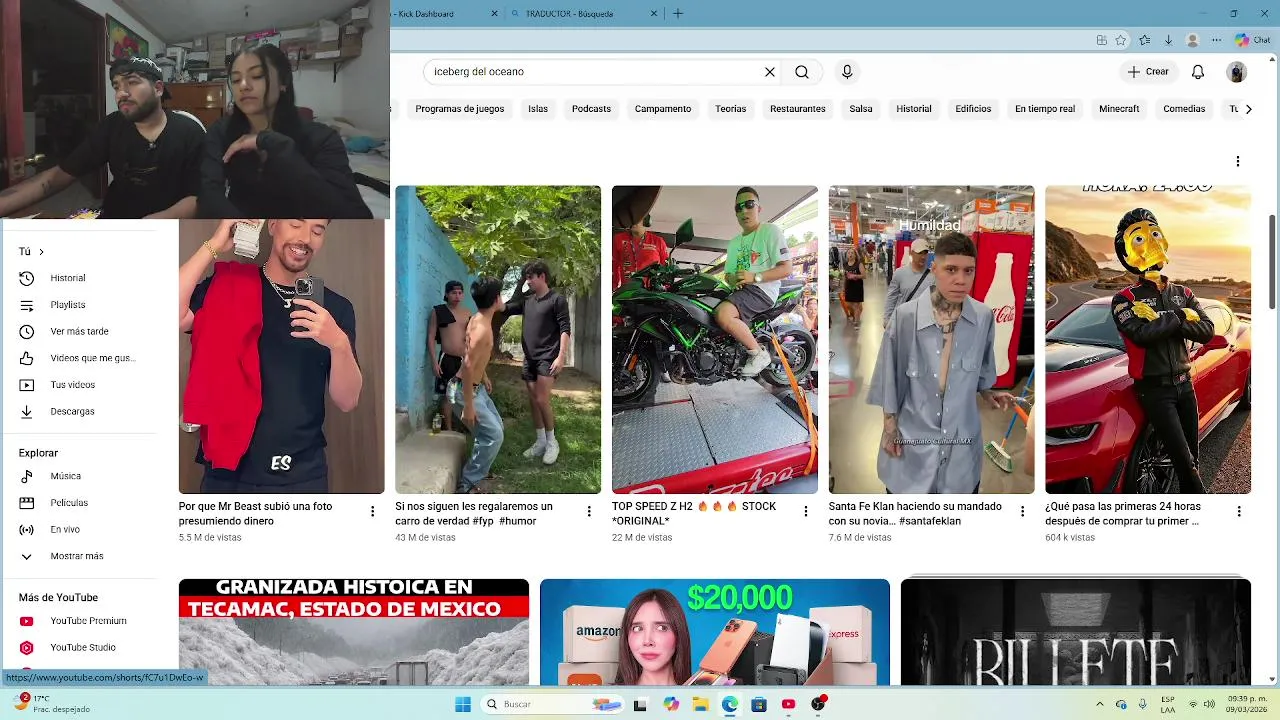Expand the 'Tú' section in sidebar
The image size is (1280, 720).
31,252
